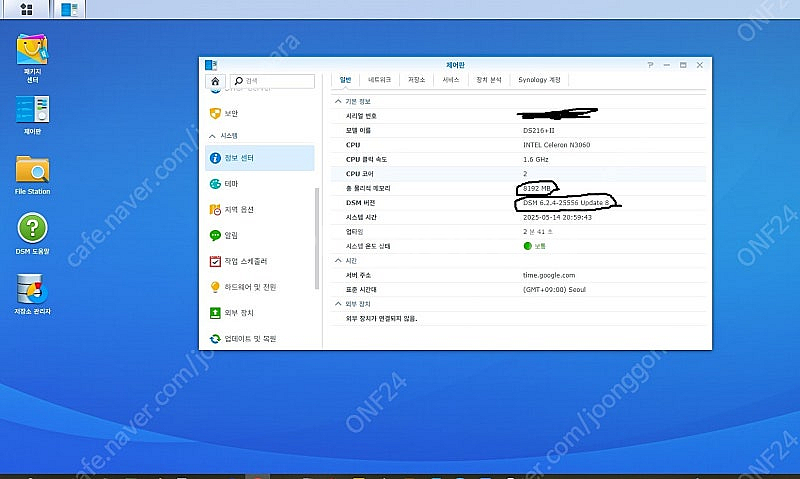
Task: Click the 정보 센터 info icon
Action: [x=215, y=158]
